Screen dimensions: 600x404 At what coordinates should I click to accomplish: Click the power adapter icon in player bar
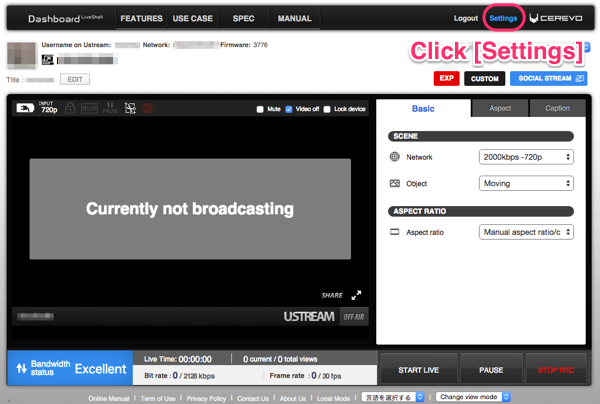pos(25,108)
